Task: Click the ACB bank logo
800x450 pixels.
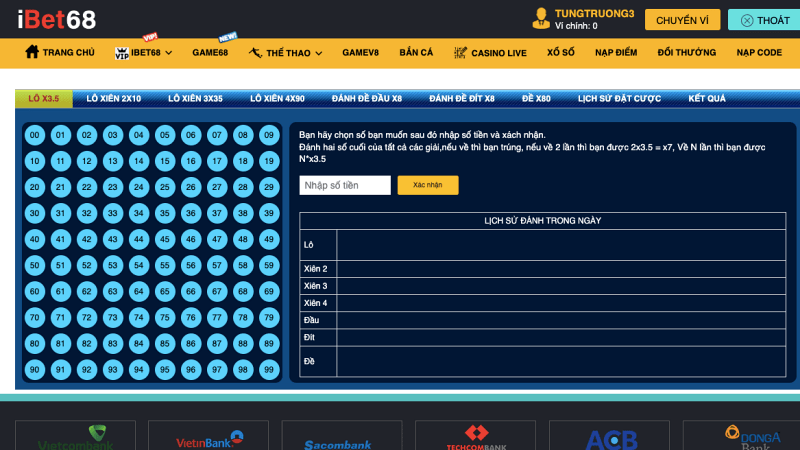Action: click(610, 438)
